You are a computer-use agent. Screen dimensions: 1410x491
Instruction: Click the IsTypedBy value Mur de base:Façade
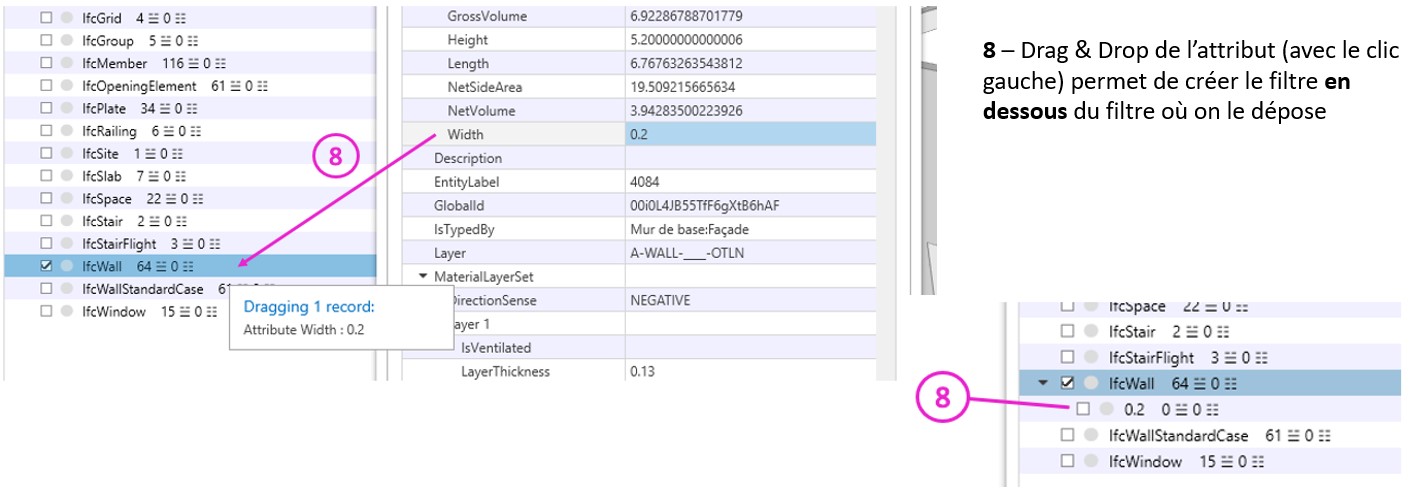click(x=689, y=229)
